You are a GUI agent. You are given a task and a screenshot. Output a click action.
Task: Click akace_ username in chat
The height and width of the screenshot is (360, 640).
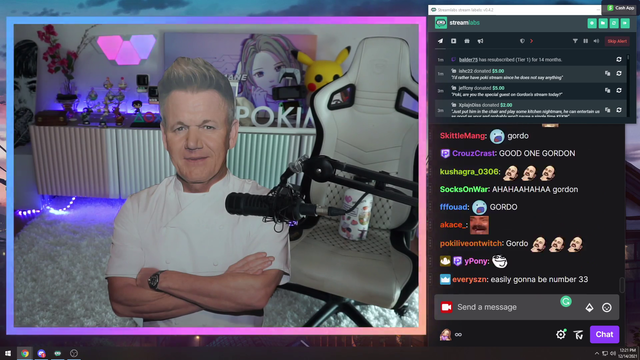click(453, 225)
